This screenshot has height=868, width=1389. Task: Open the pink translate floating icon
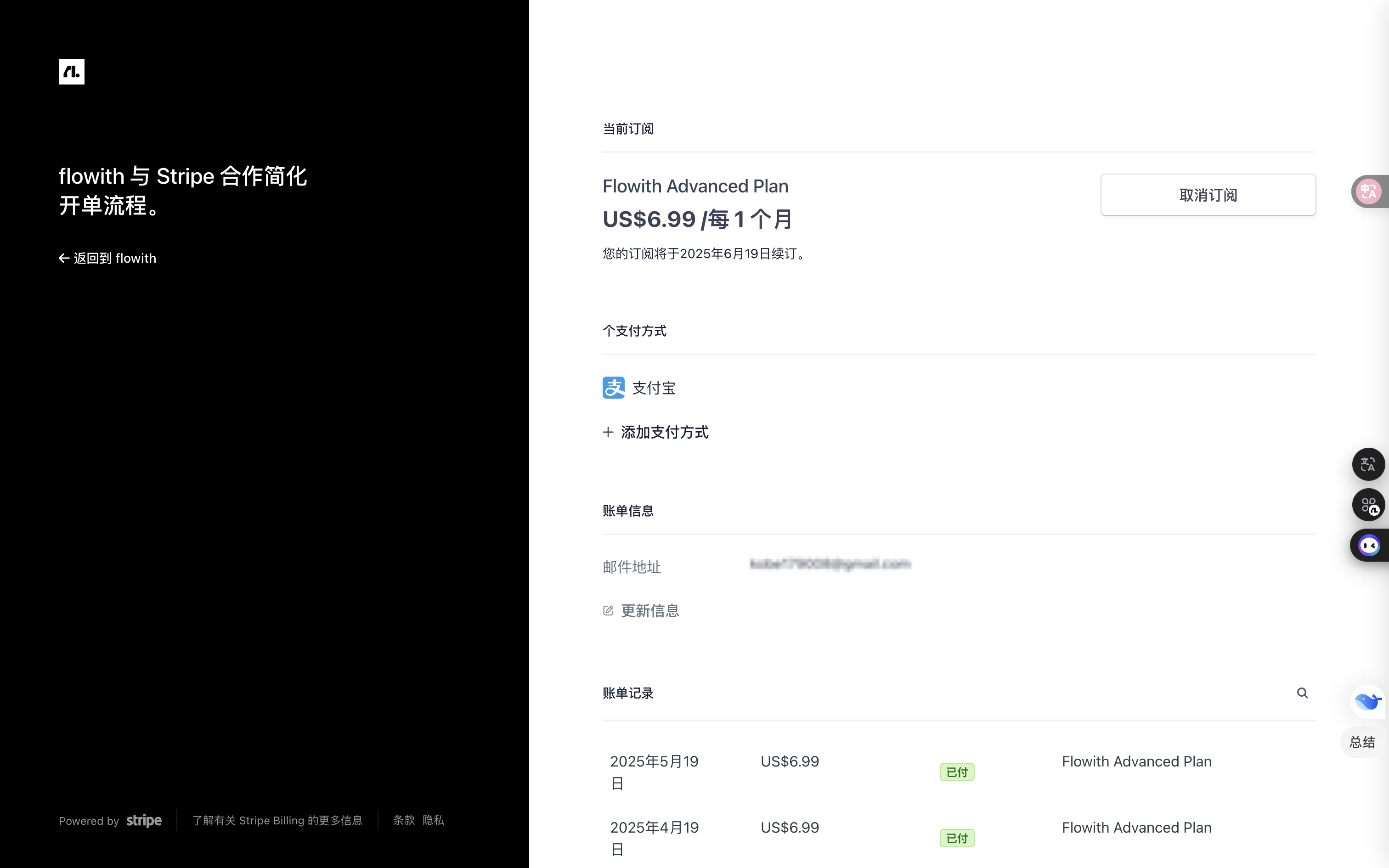(1368, 192)
